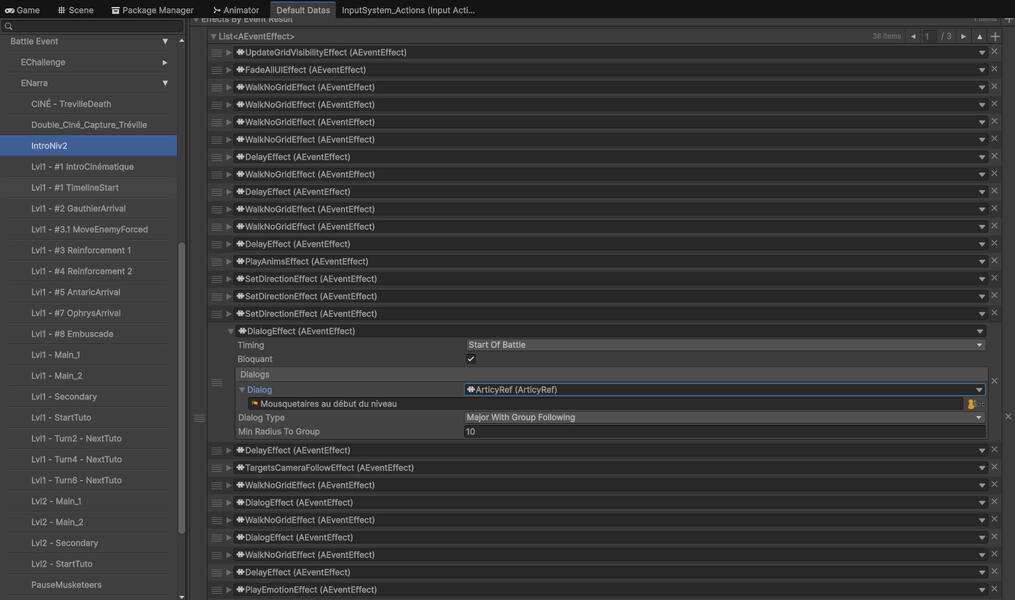Switch to the Animator tab
This screenshot has height=600, width=1015.
[x=236, y=10]
